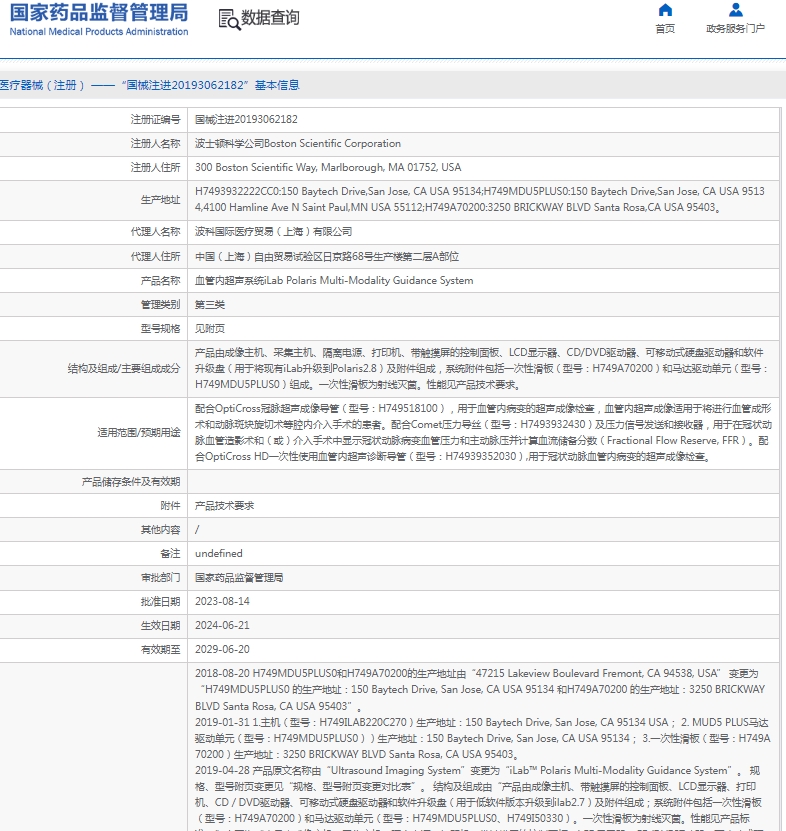
Task: Click the 附件 label
Action: (x=170, y=506)
